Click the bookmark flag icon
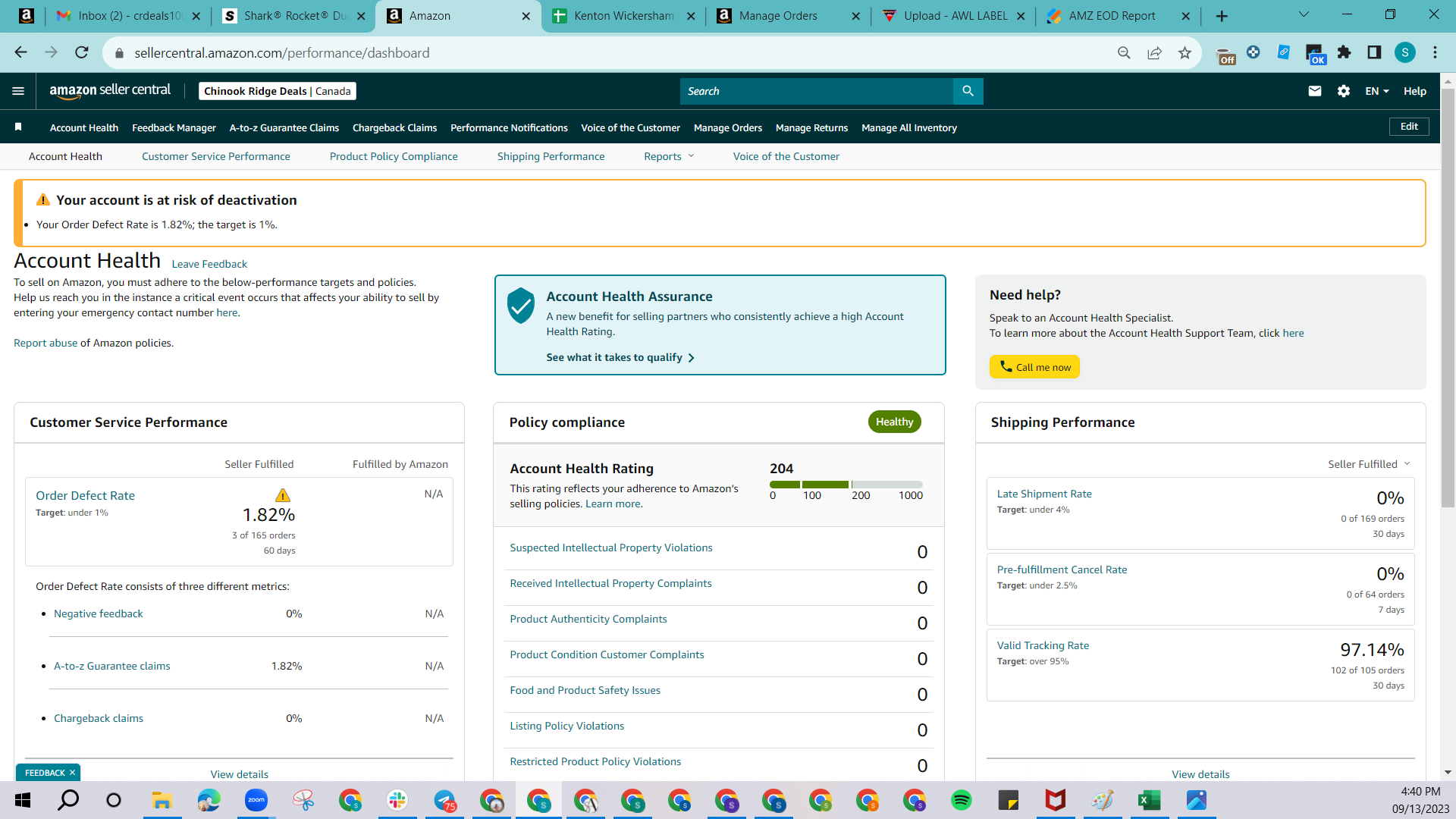 click(x=18, y=127)
